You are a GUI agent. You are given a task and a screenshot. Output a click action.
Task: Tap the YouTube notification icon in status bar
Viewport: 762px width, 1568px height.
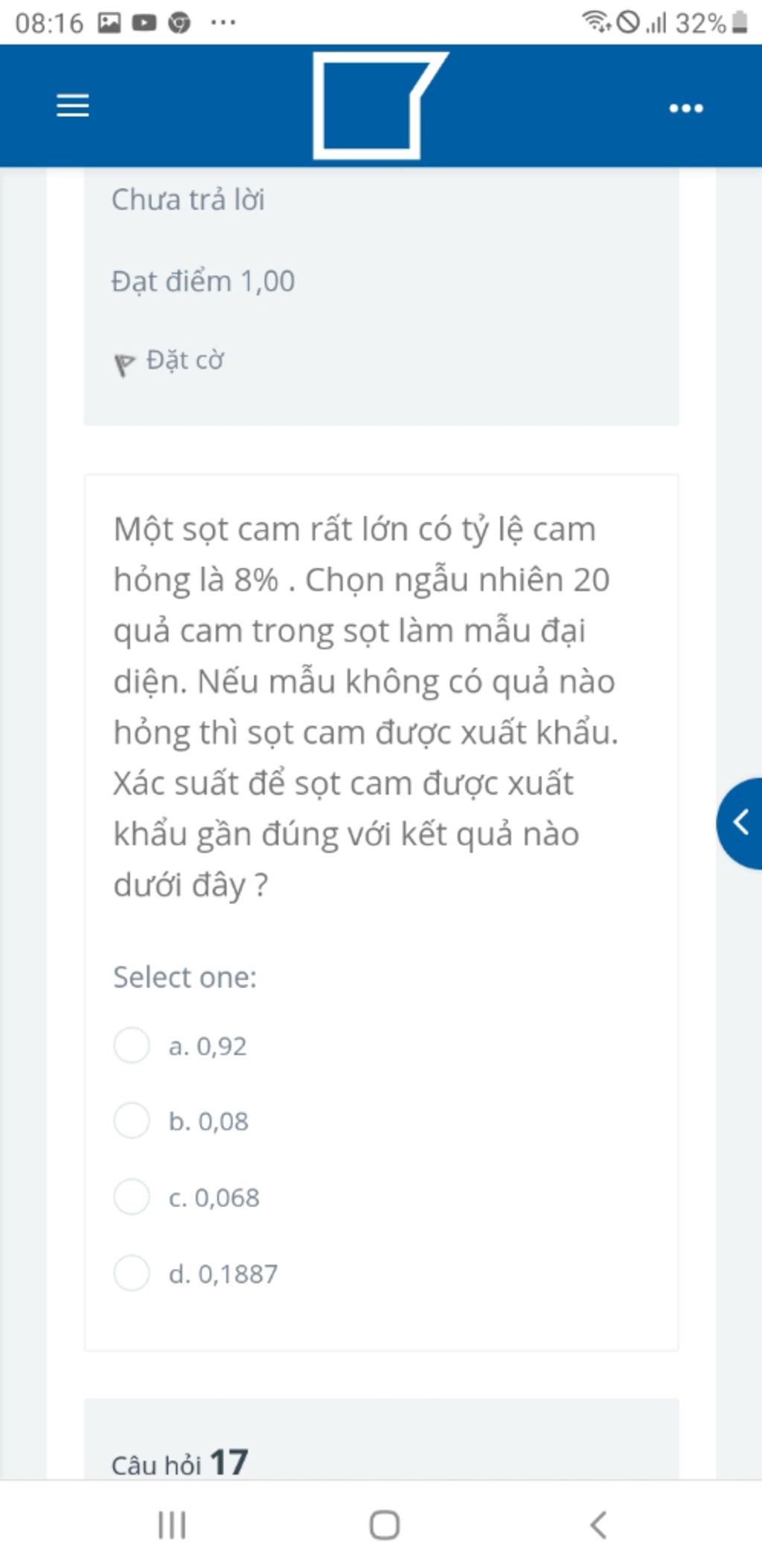pos(144,23)
